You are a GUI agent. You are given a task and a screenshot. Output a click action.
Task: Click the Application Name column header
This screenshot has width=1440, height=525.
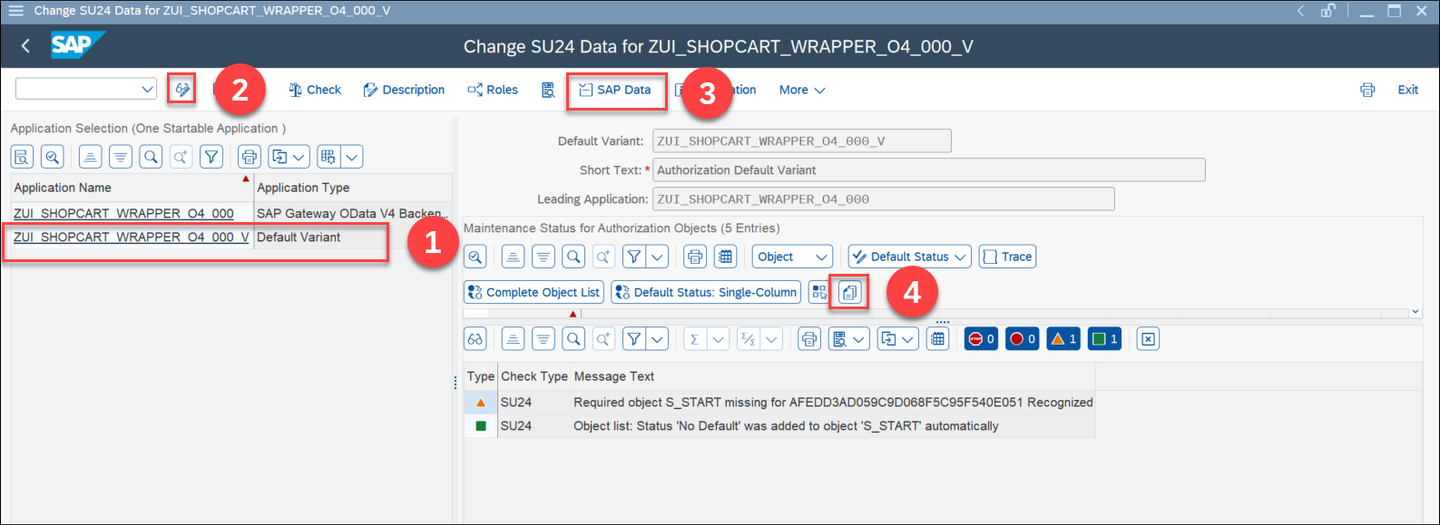coord(132,187)
